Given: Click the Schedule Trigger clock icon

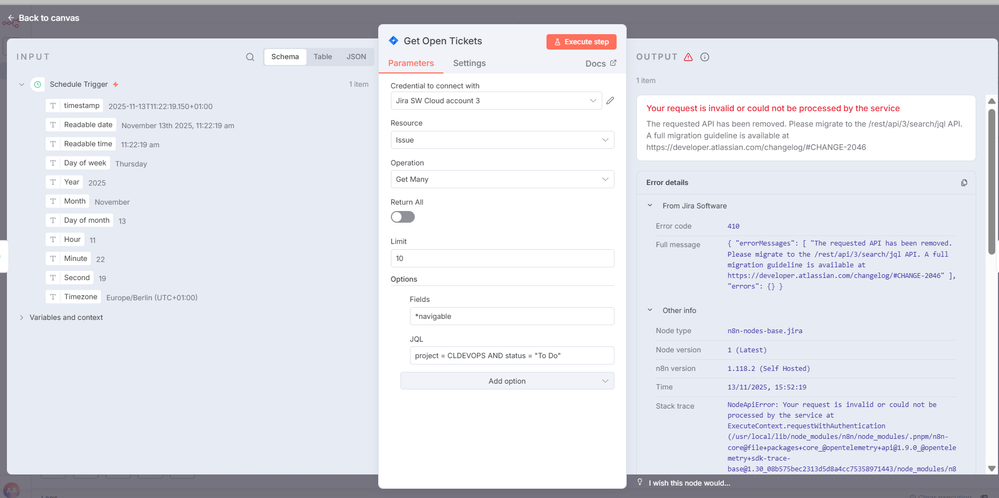Looking at the screenshot, I should coord(38,84).
